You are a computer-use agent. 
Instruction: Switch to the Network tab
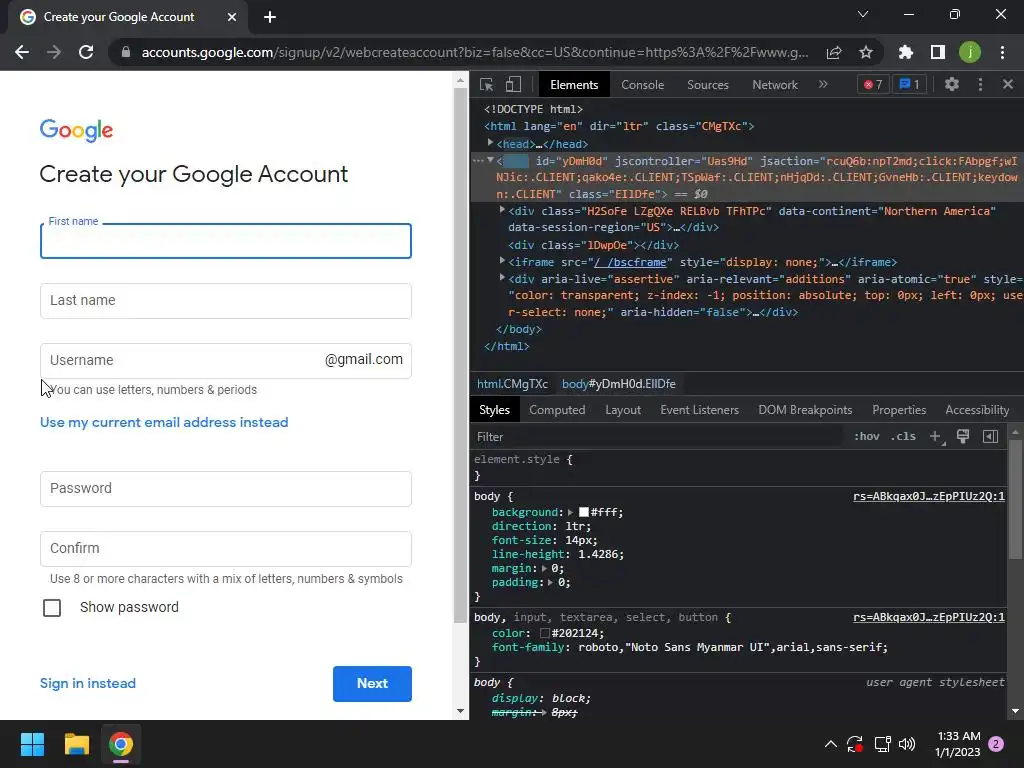tap(775, 84)
